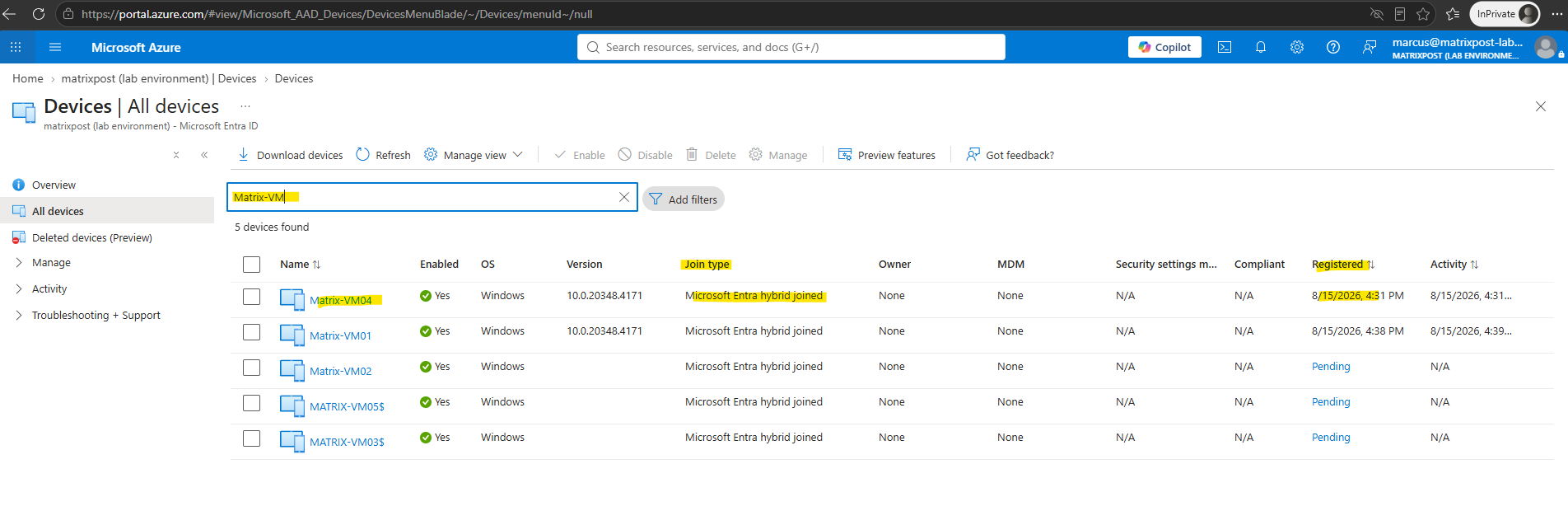Image resolution: width=1568 pixels, height=525 pixels.
Task: Open the Azure portal hamburger menu
Action: click(x=55, y=47)
